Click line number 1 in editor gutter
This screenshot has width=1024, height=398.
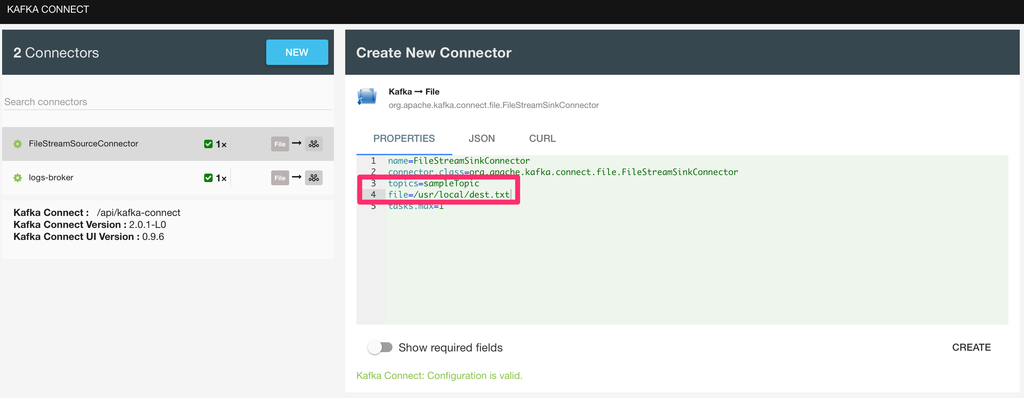[373, 161]
